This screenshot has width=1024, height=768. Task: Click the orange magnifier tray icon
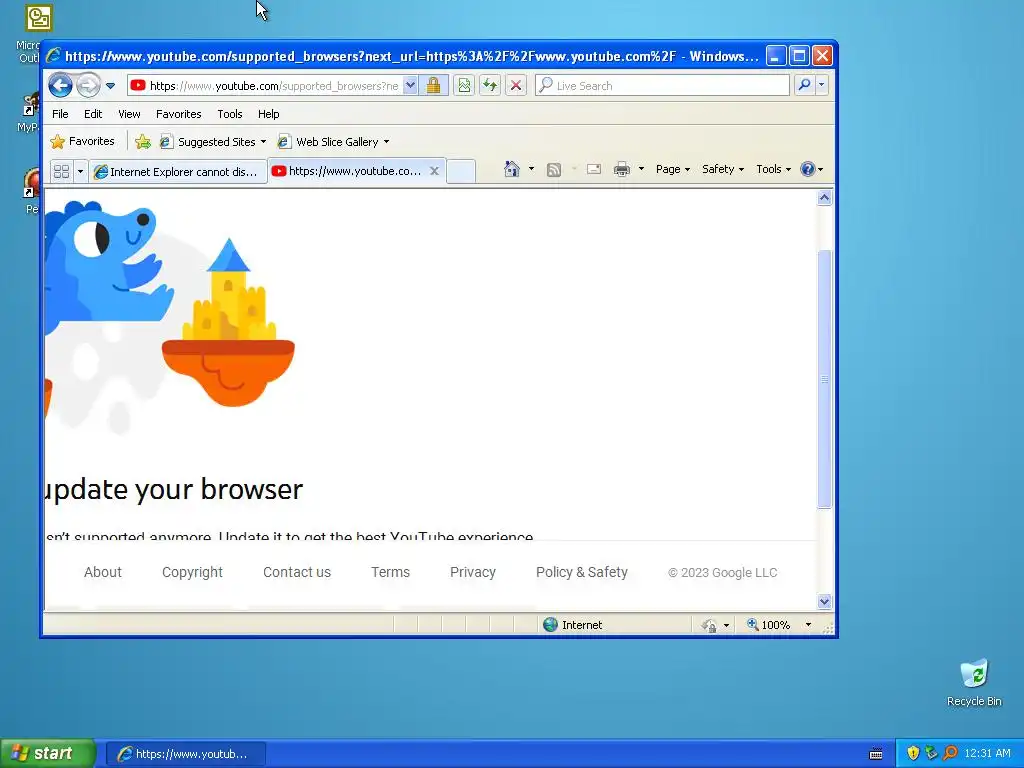click(950, 753)
